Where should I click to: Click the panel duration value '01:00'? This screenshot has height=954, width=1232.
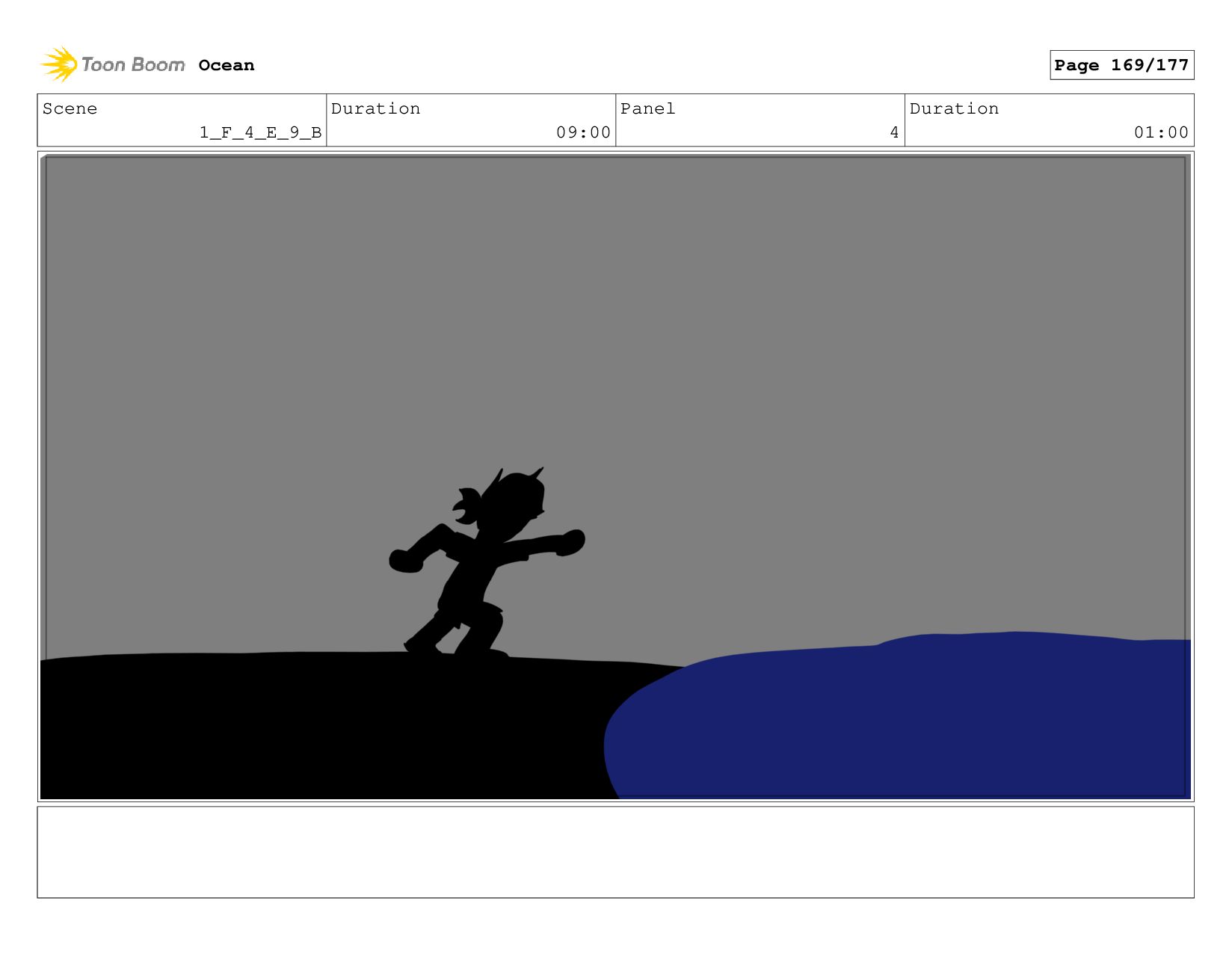(x=1161, y=132)
